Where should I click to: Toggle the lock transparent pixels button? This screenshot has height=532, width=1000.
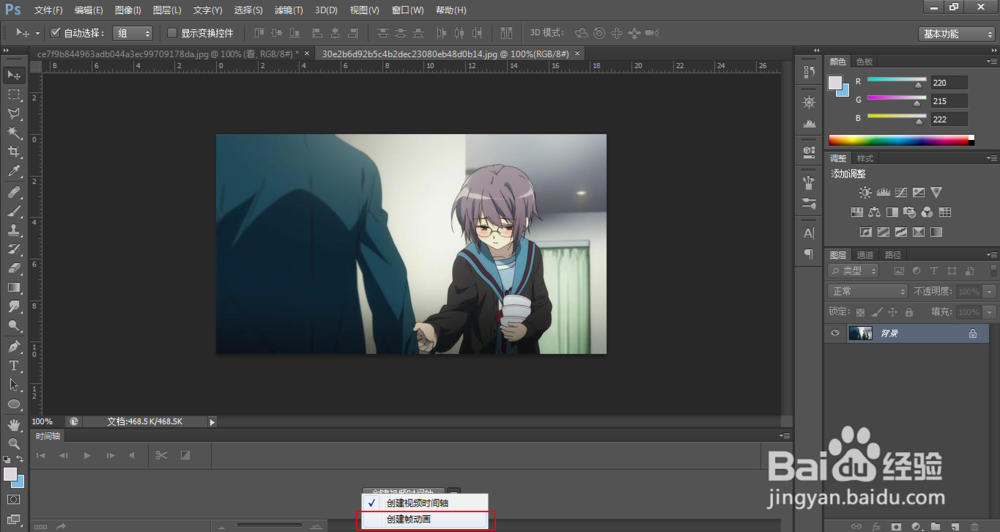[860, 312]
